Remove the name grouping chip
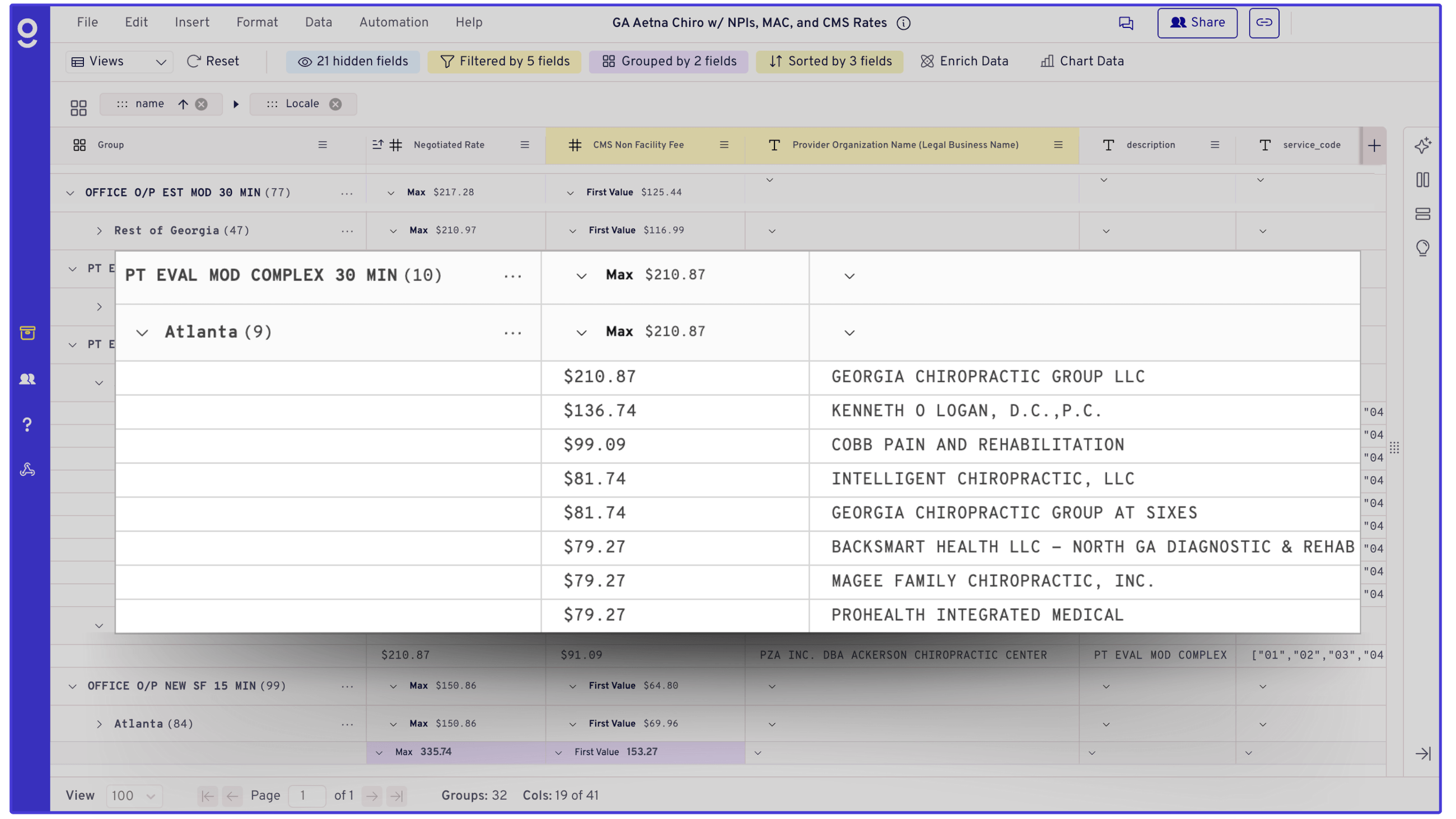Screen dimensions: 1456x819 tap(201, 104)
